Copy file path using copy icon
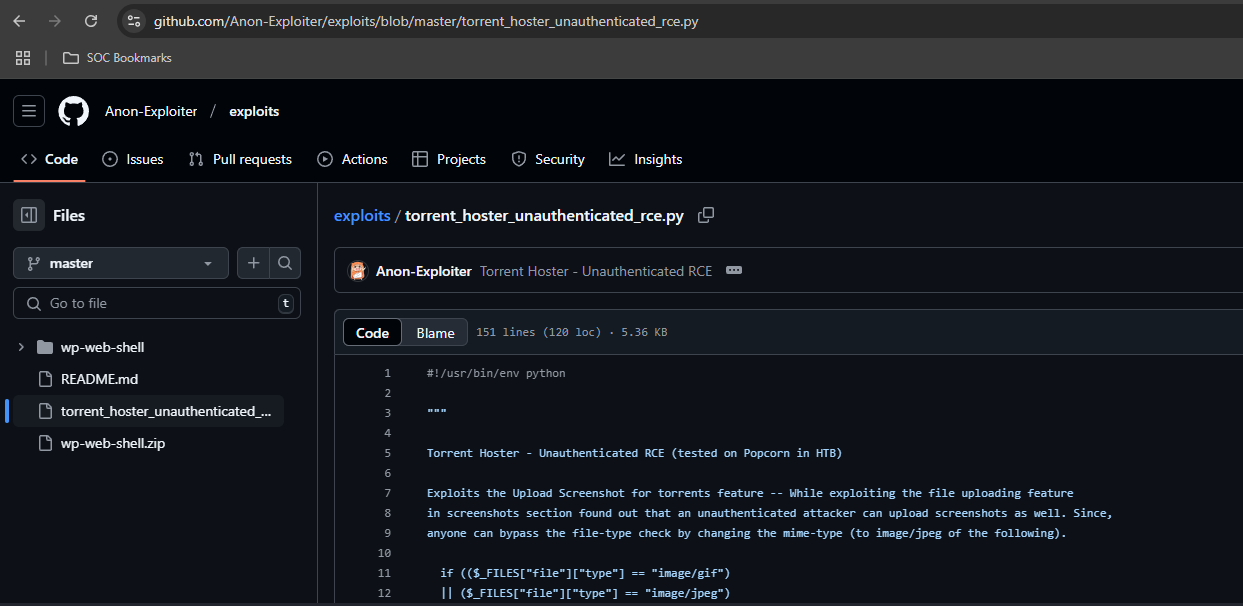The width and height of the screenshot is (1243, 606). (x=706, y=215)
